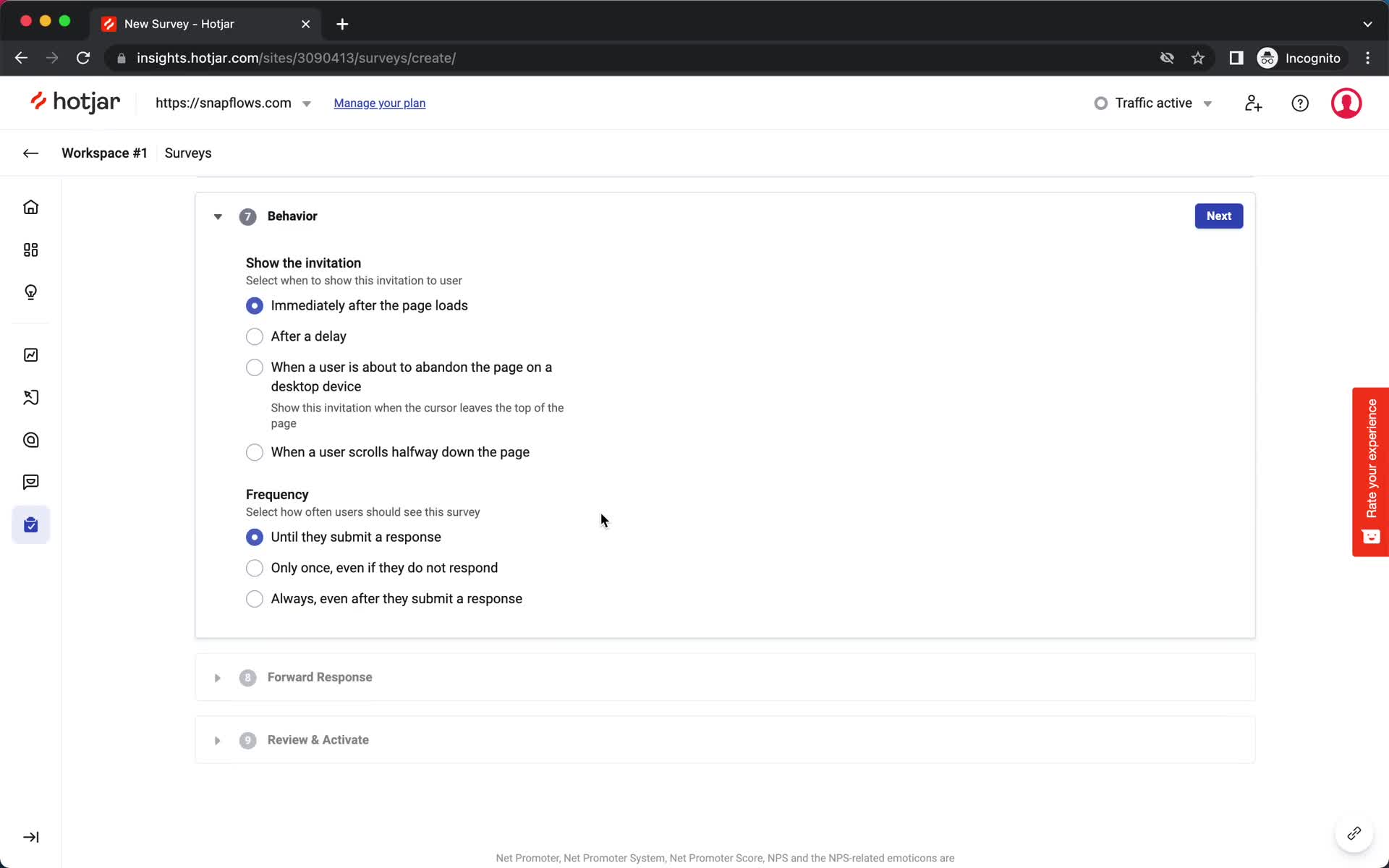The height and width of the screenshot is (868, 1389).
Task: Open the Home icon in sidebar
Action: (x=30, y=208)
